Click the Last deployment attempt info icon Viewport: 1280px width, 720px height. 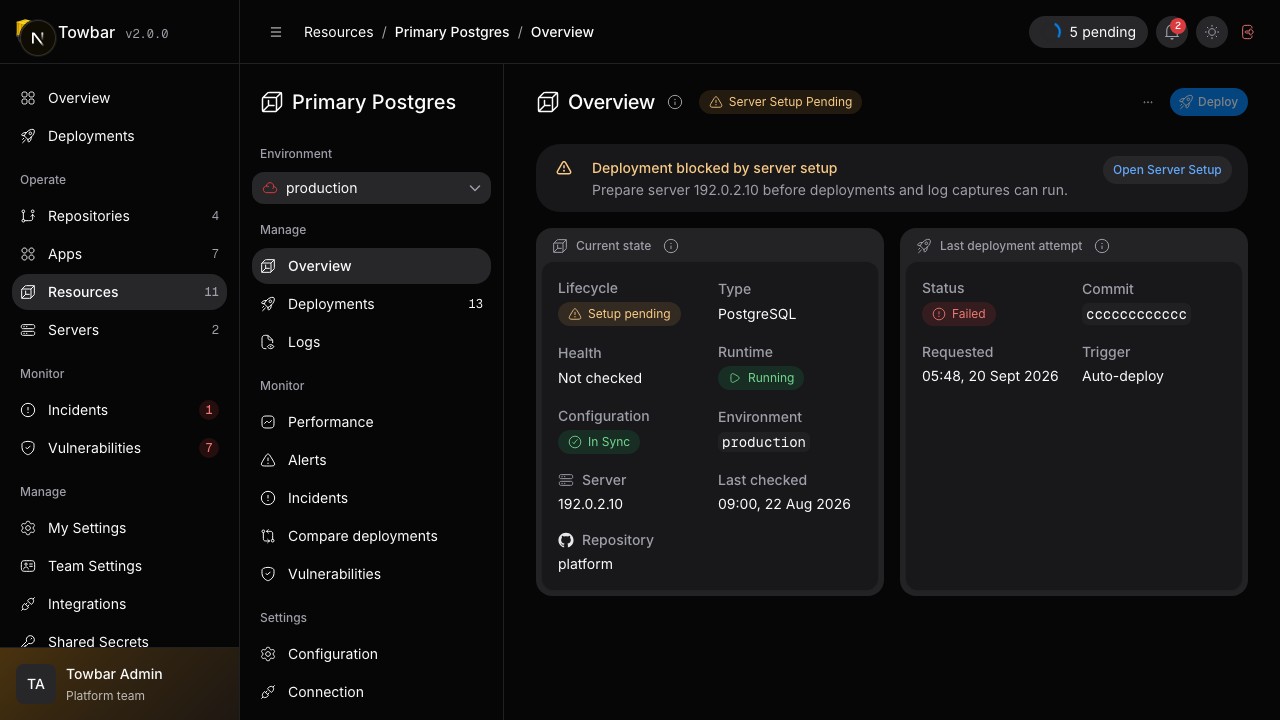[1102, 246]
